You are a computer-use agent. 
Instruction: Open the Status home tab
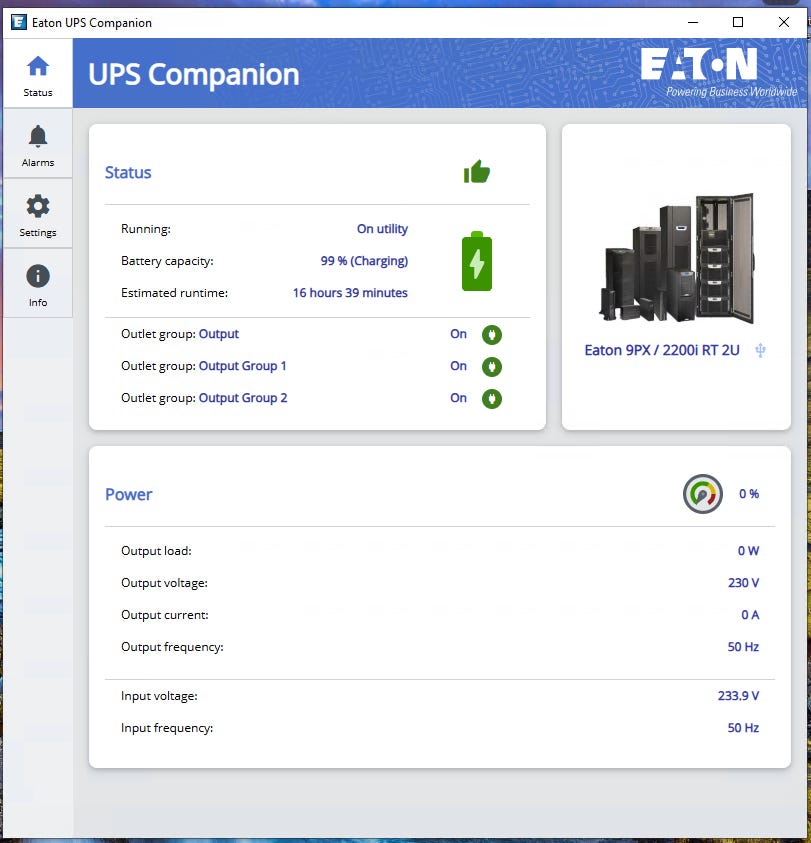point(38,74)
